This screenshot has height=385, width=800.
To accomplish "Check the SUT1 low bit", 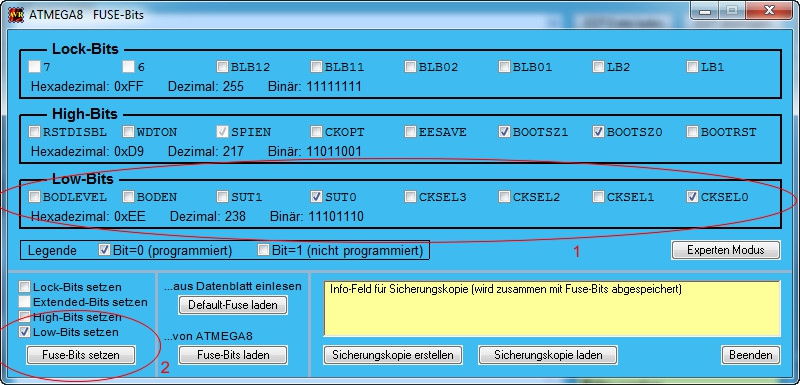I will pyautogui.click(x=222, y=196).
